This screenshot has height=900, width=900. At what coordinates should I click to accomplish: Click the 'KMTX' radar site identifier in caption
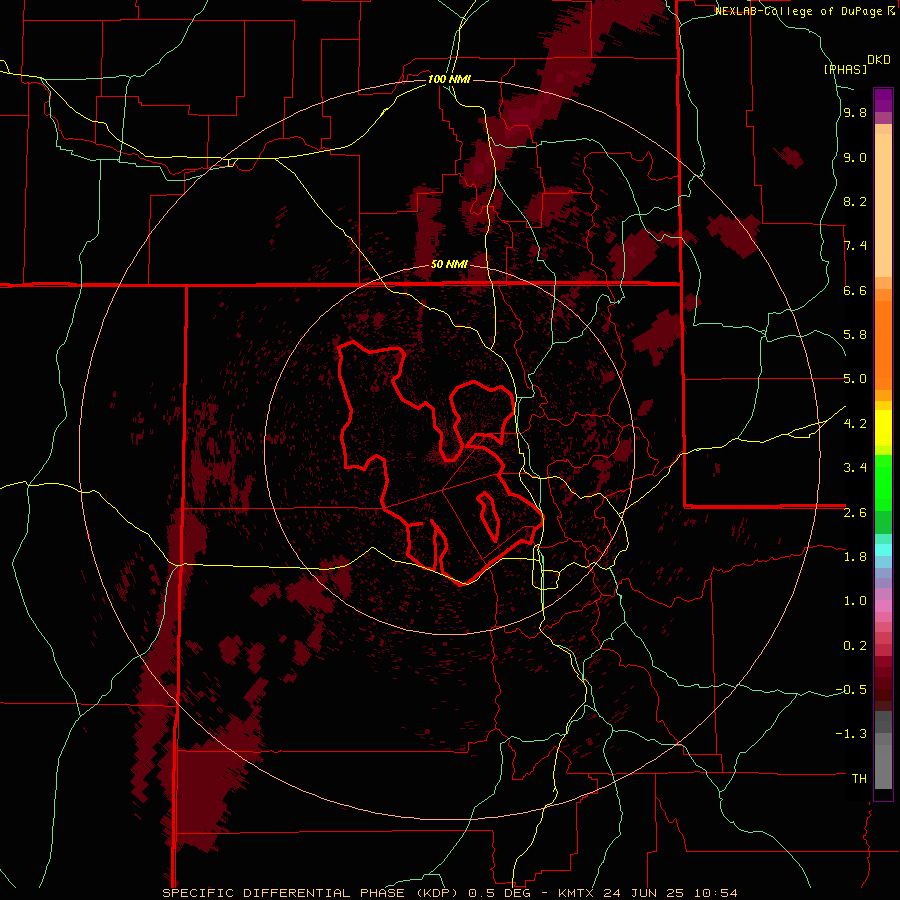coord(575,893)
